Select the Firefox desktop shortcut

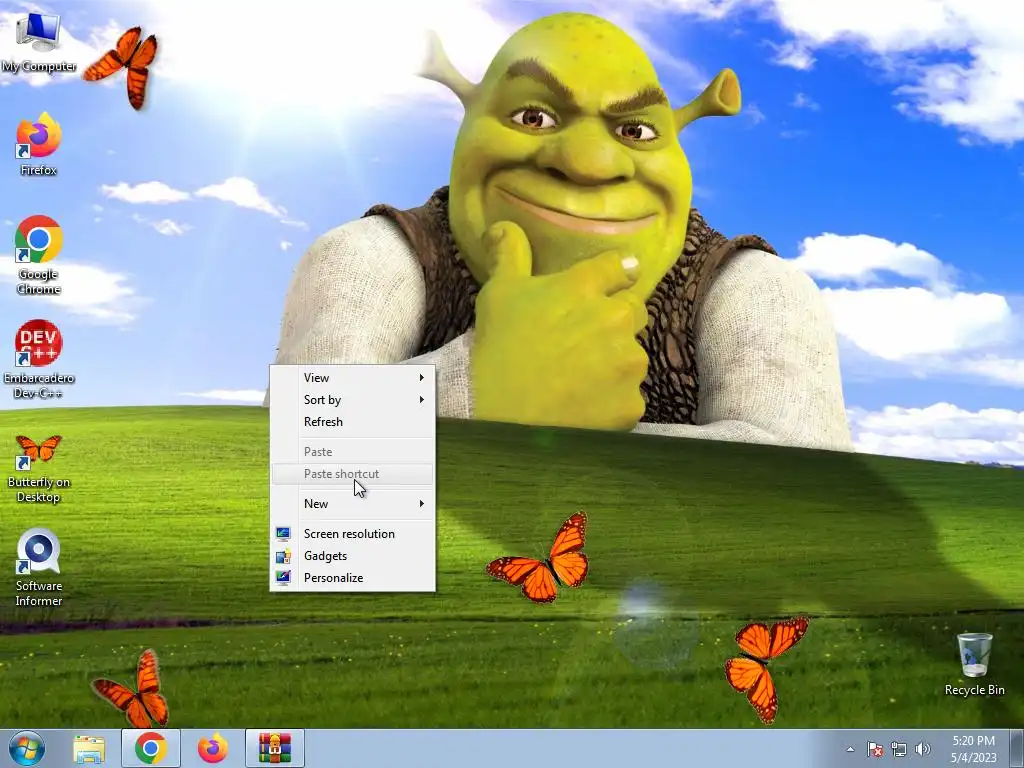click(38, 144)
